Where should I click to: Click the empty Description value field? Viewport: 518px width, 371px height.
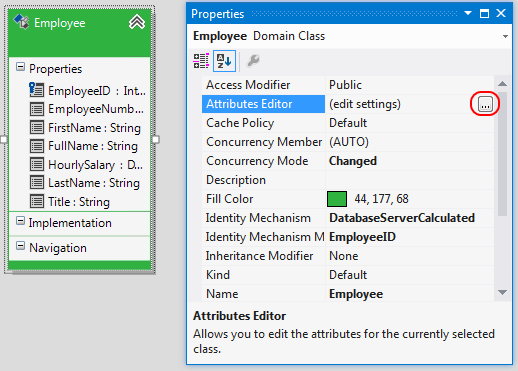pos(410,180)
